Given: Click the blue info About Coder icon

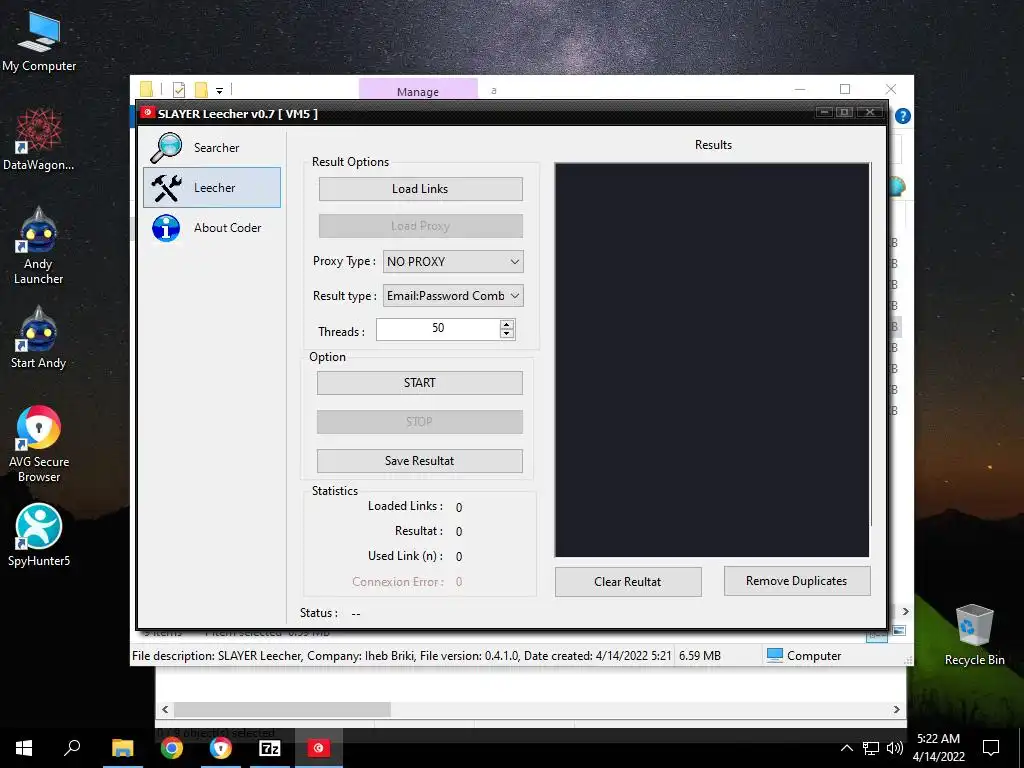Looking at the screenshot, I should coord(166,229).
